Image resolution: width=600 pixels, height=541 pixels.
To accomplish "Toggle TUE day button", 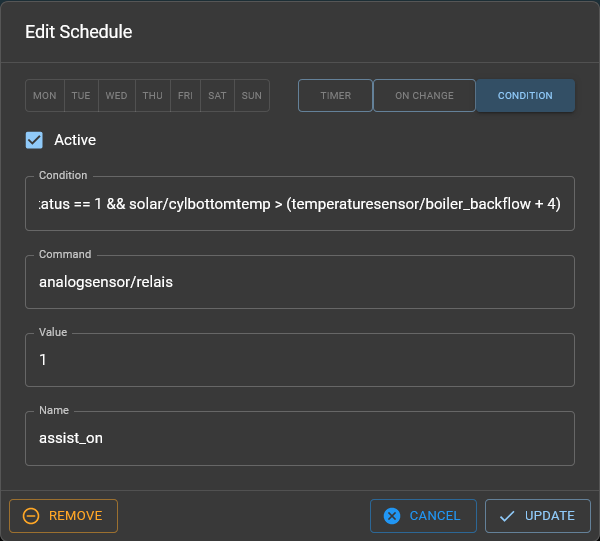I will (x=81, y=96).
